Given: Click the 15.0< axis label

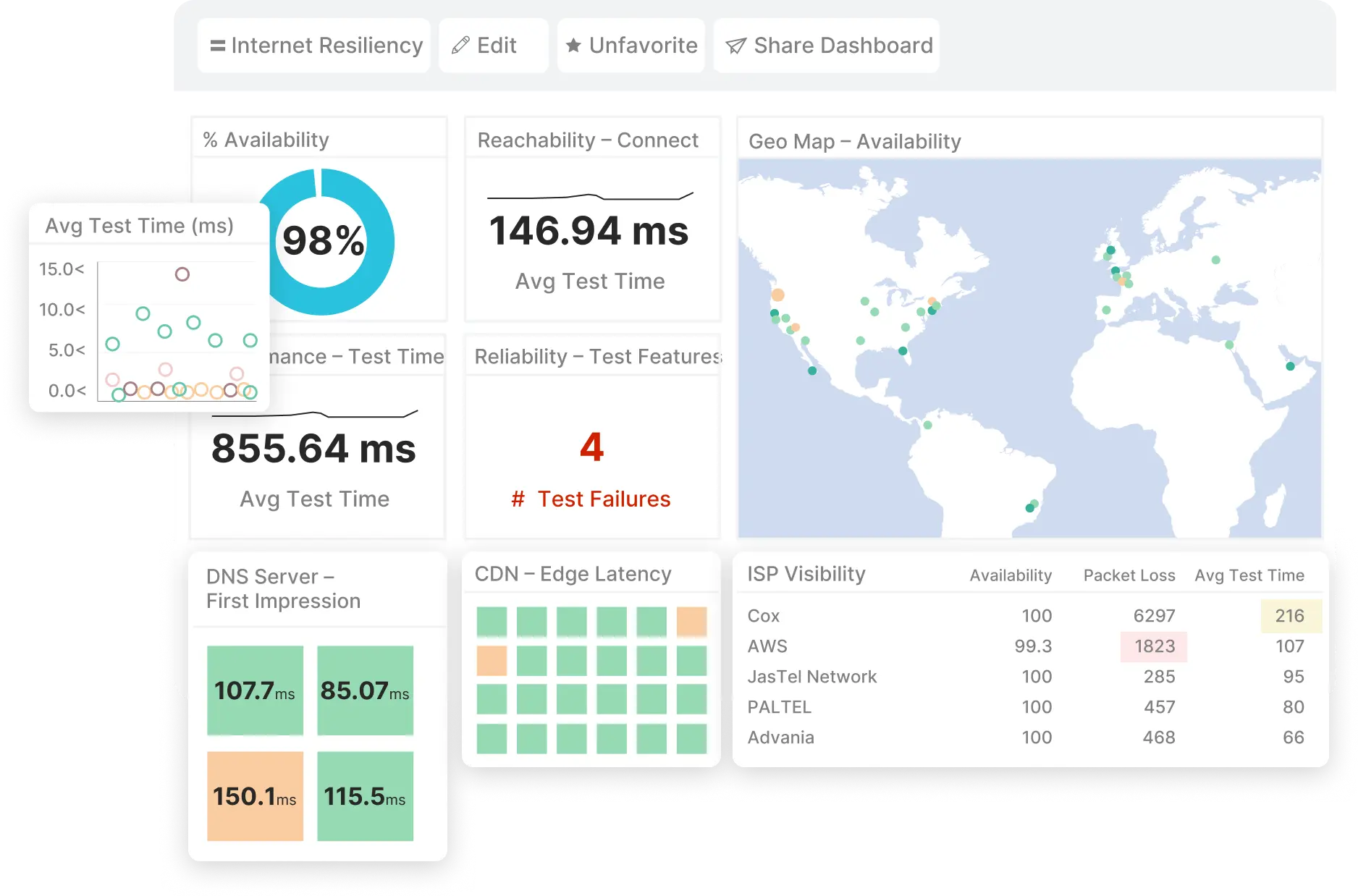Looking at the screenshot, I should [62, 269].
